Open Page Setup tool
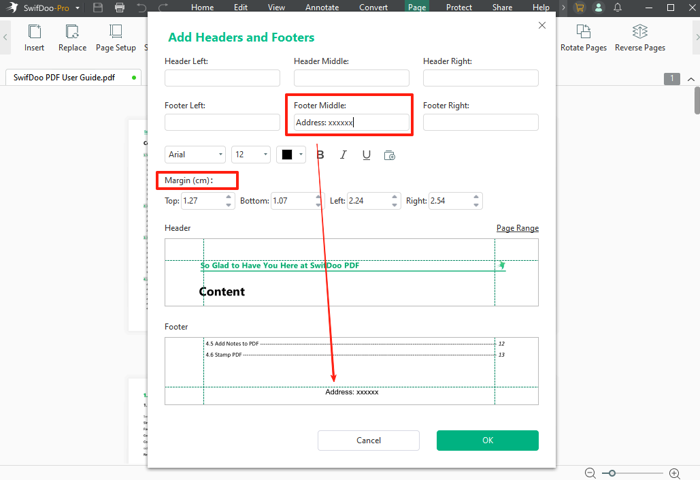This screenshot has width=700, height=480. point(116,38)
